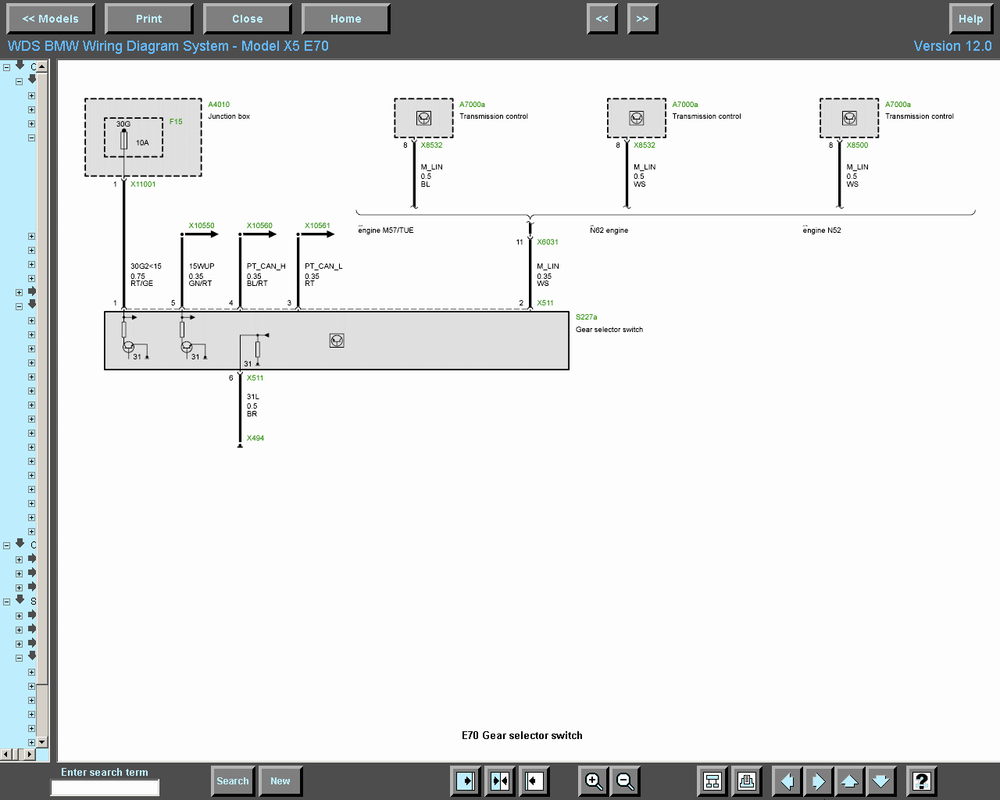Screen dimensions: 1000x800
Task: Click the 'engine M57/TUE' label
Action: pos(386,230)
